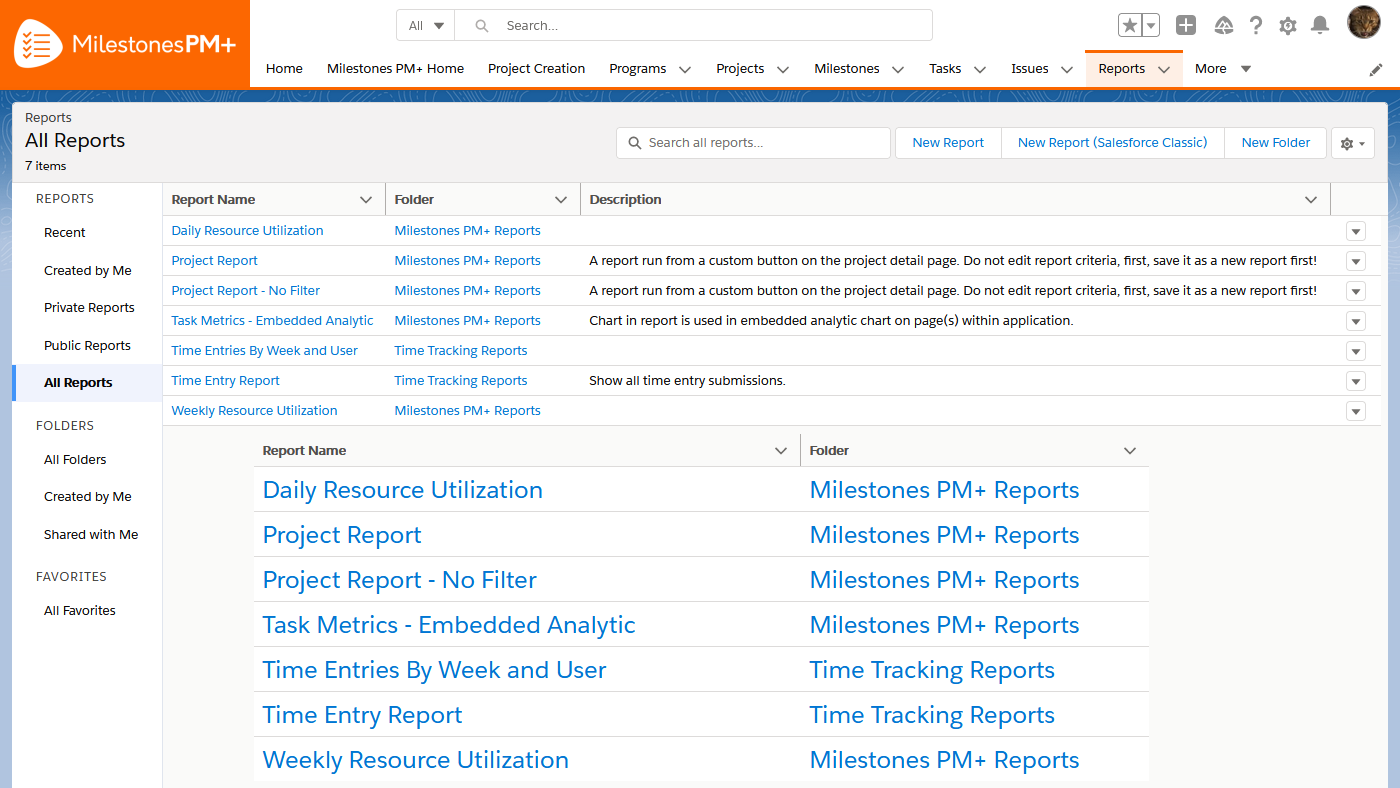Click the pencil icon to edit navigation
The height and width of the screenshot is (788, 1400).
[x=1376, y=69]
